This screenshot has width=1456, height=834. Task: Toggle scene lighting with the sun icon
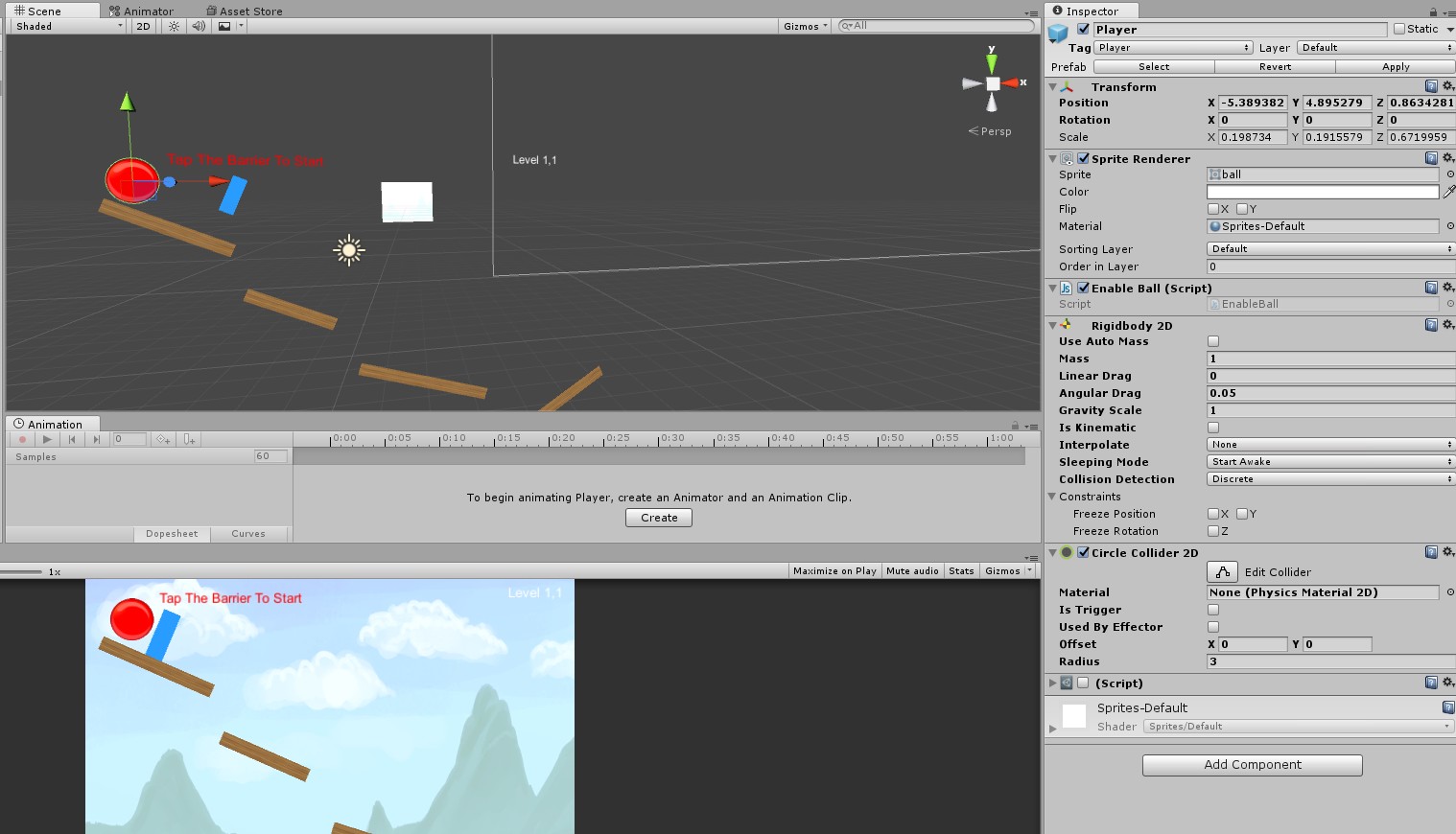(172, 26)
